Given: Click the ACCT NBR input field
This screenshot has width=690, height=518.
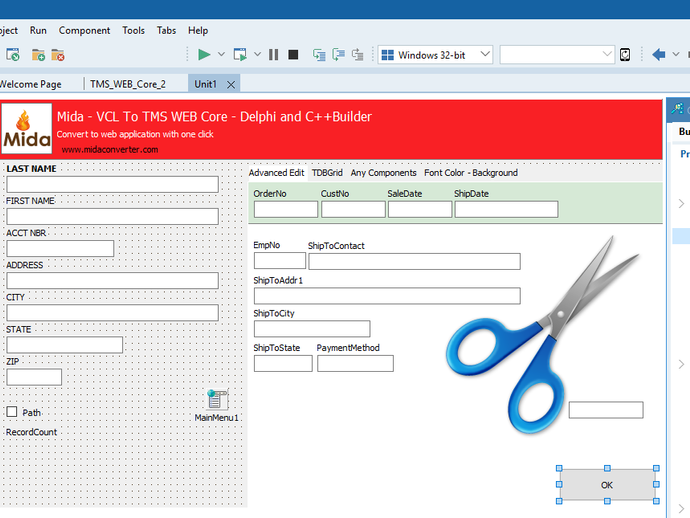Looking at the screenshot, I should pos(60,249).
